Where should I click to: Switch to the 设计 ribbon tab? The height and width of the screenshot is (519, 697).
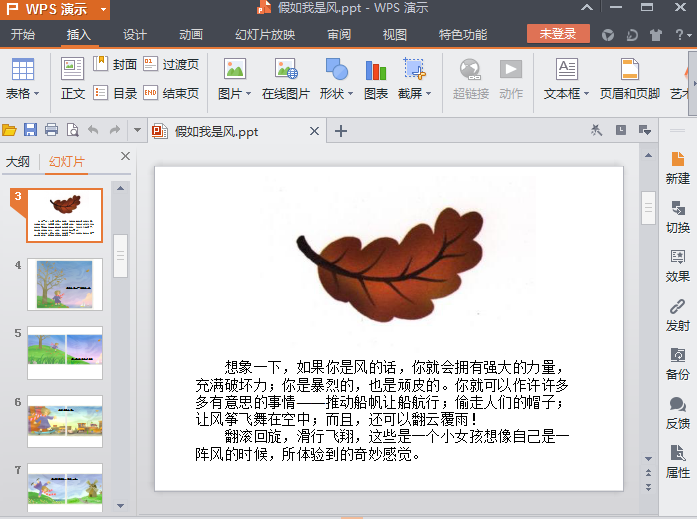[x=135, y=34]
